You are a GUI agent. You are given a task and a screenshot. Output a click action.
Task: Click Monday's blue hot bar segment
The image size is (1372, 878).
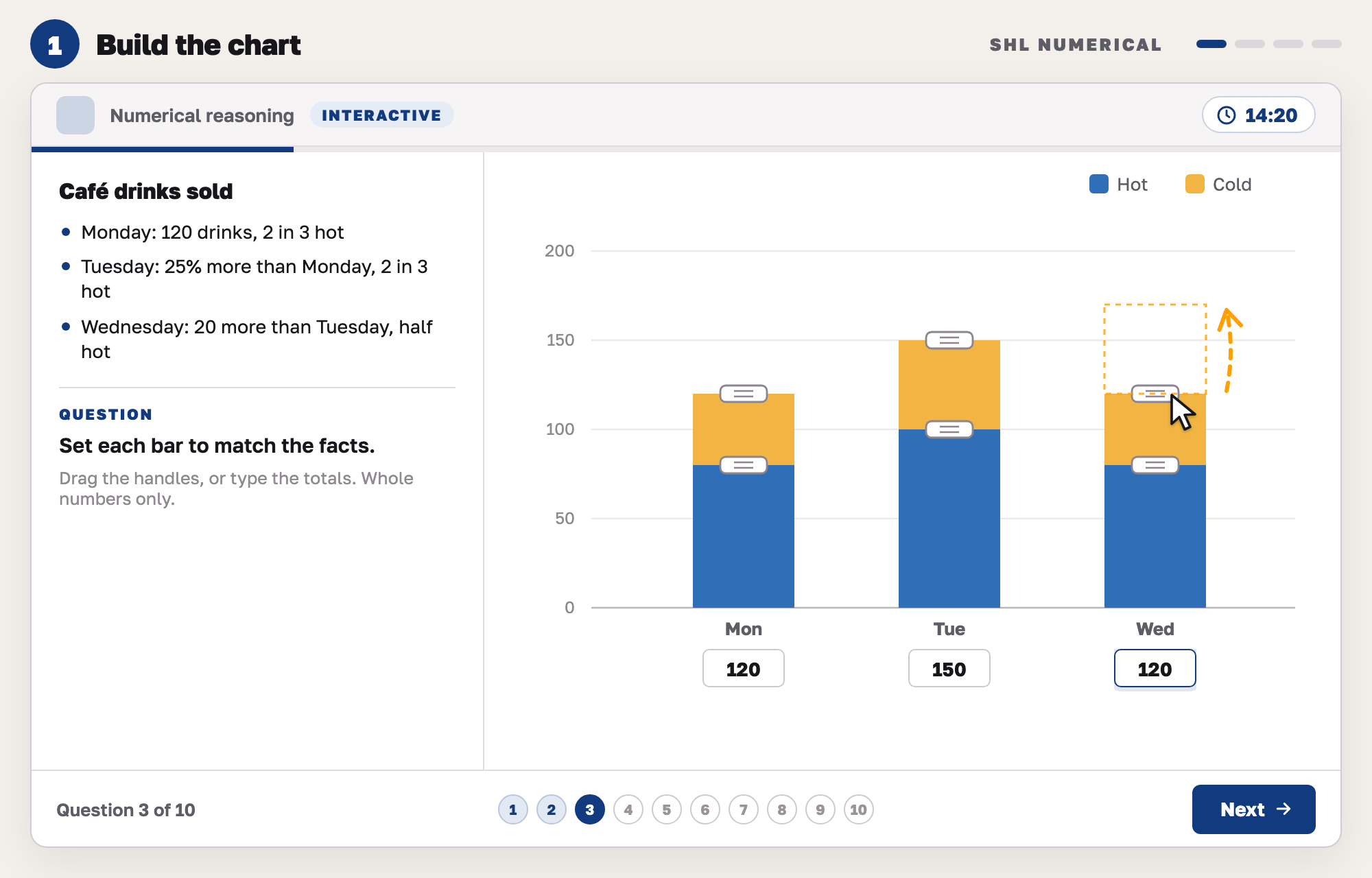[744, 536]
